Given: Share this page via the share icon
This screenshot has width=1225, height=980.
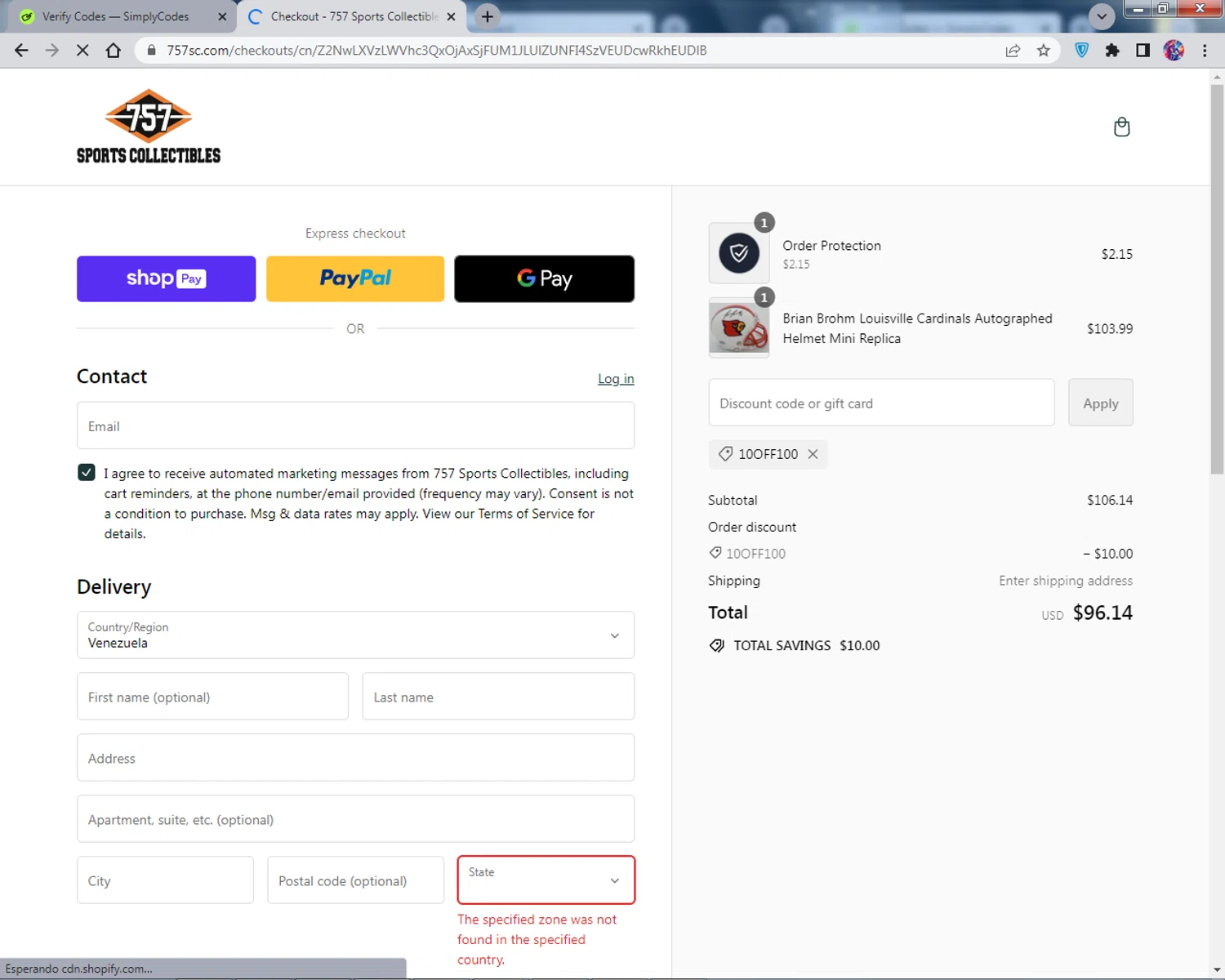Looking at the screenshot, I should 1013,51.
